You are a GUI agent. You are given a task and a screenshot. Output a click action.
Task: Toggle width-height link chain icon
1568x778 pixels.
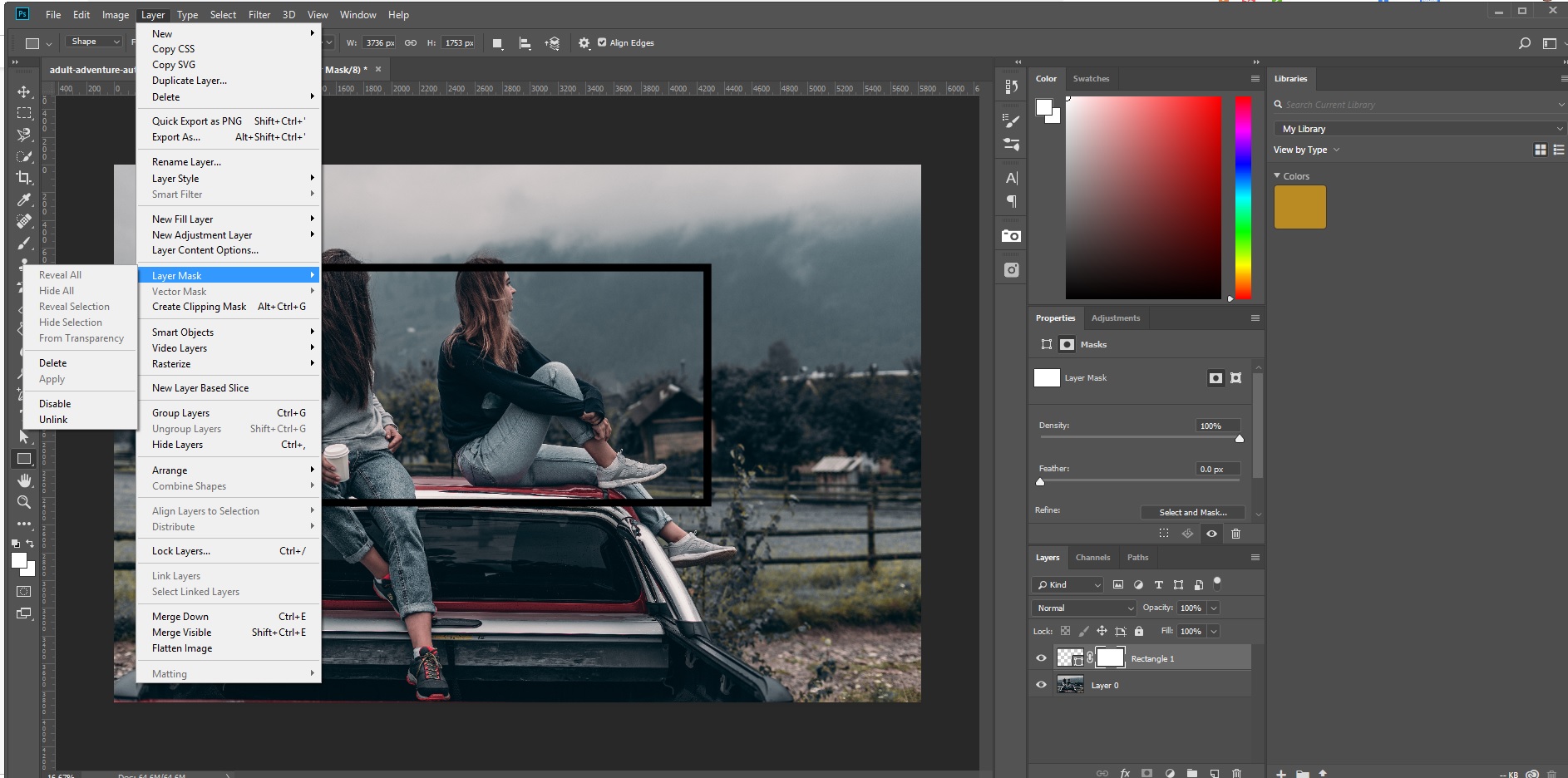(411, 43)
